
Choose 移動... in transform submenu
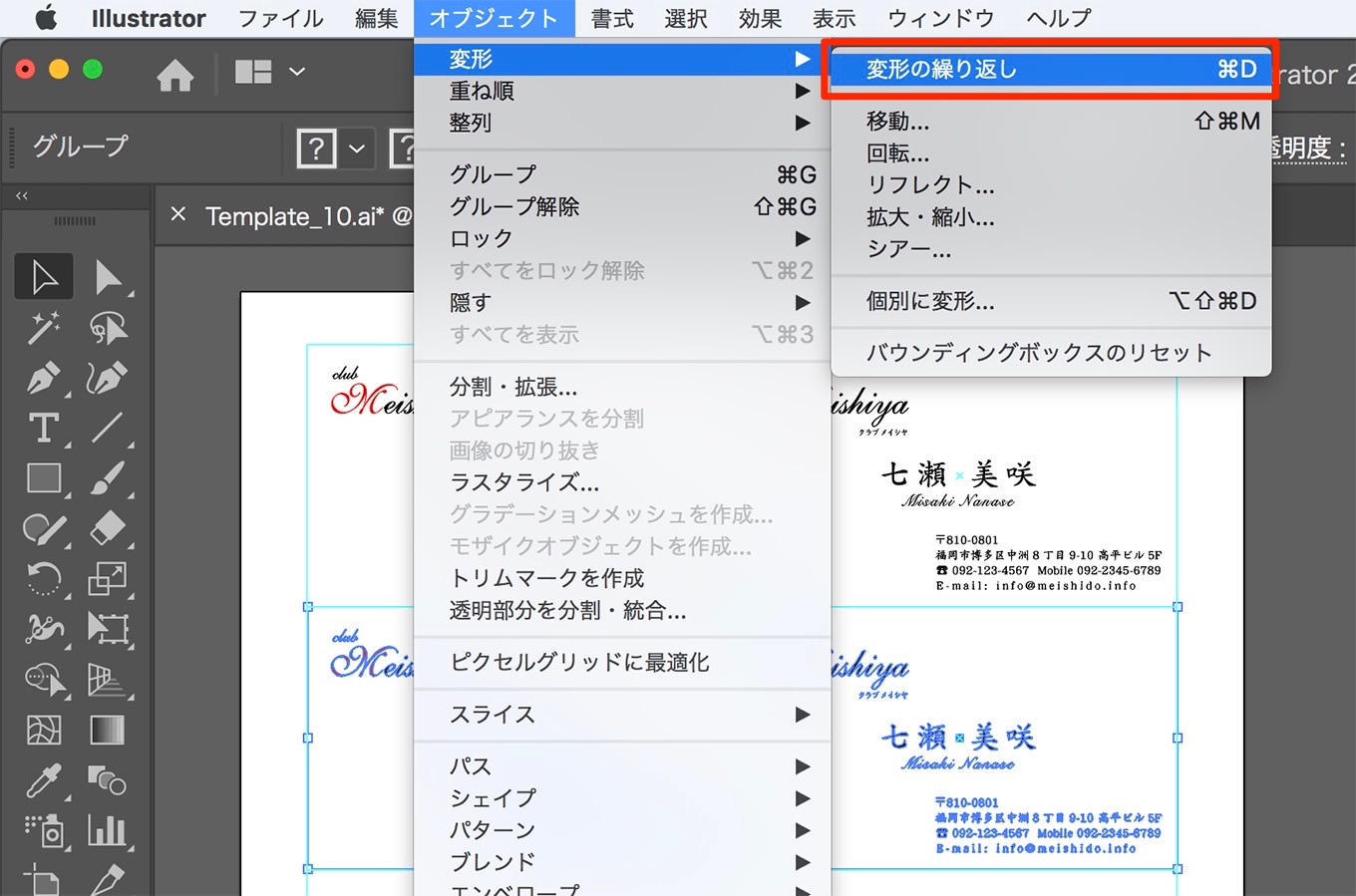1051,122
